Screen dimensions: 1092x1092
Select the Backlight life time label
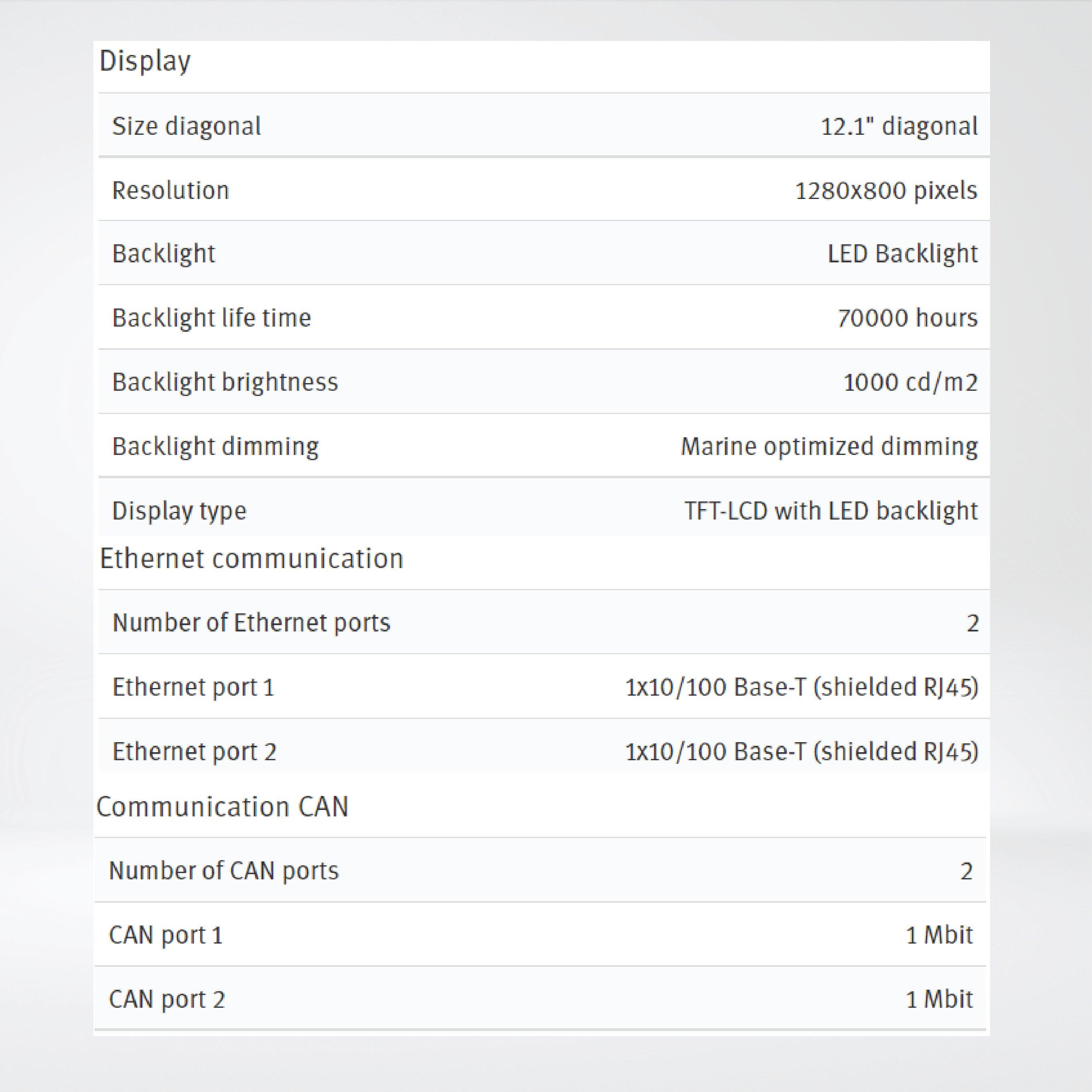[x=211, y=318]
